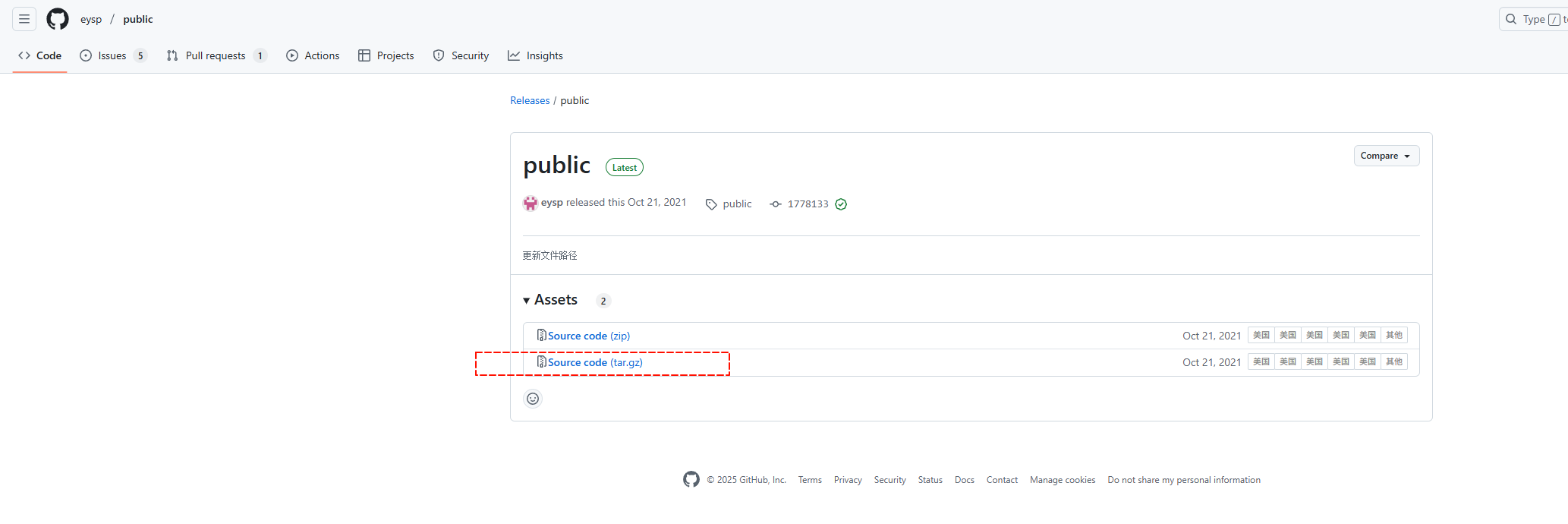Click the commit icon before 1778133
Viewport: 1568px width, 524px height.
776,204
